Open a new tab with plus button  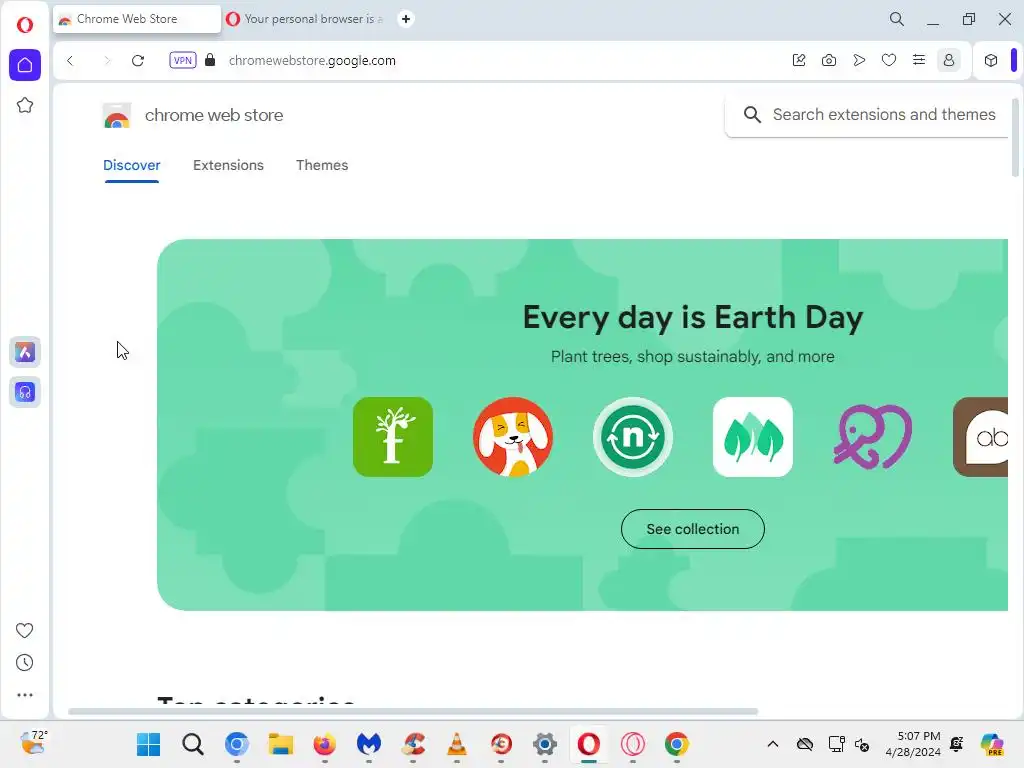click(x=406, y=19)
